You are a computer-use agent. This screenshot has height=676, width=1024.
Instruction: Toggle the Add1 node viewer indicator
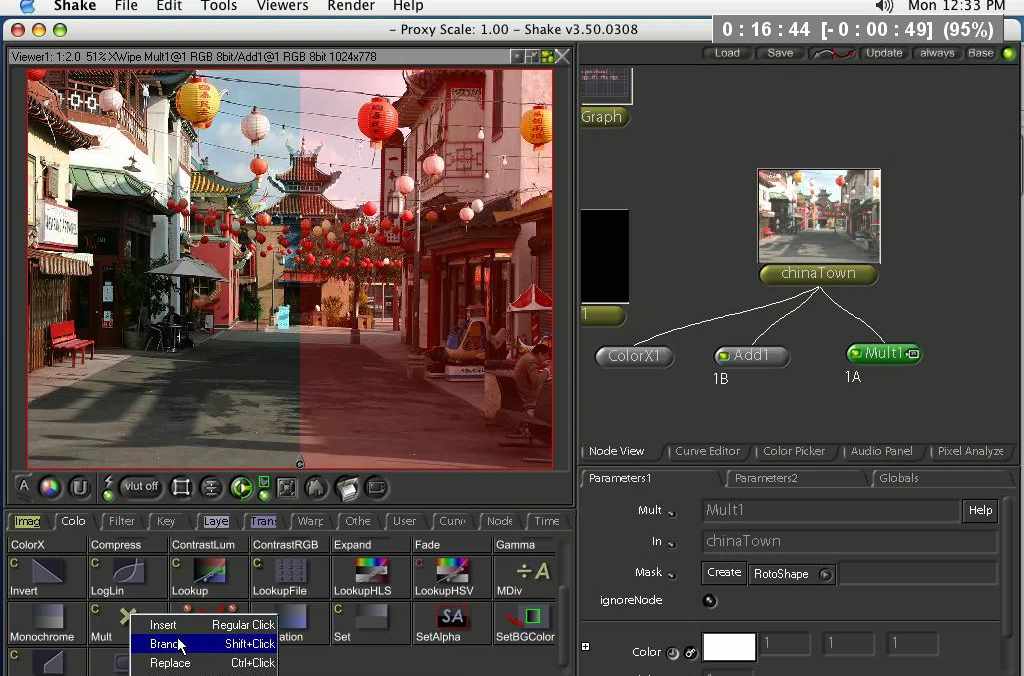pos(724,356)
